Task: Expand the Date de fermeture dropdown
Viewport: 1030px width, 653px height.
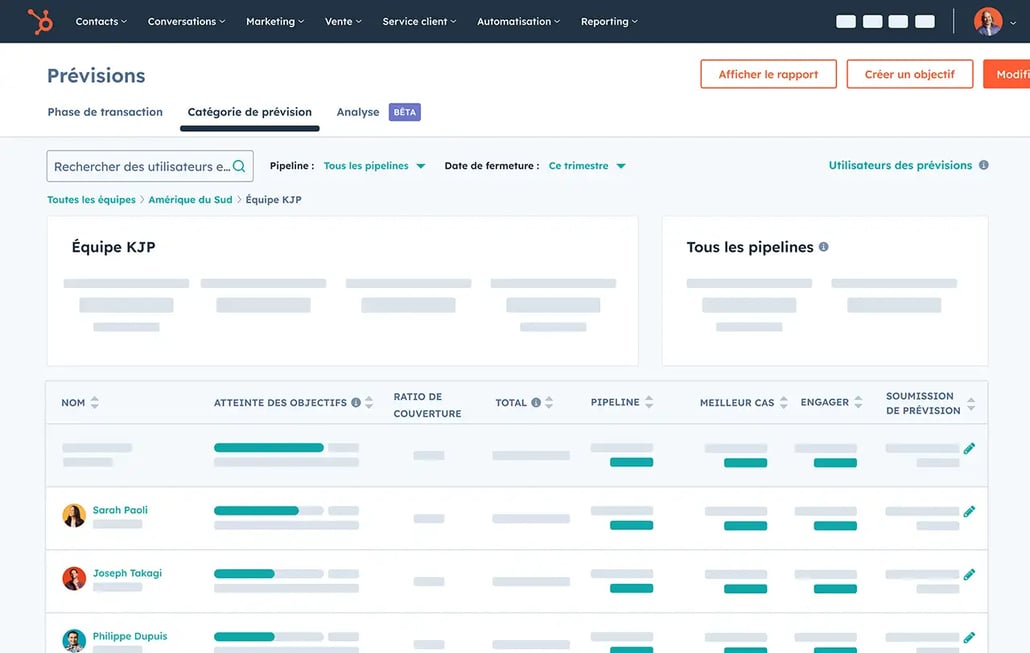Action: pyautogui.click(x=587, y=166)
